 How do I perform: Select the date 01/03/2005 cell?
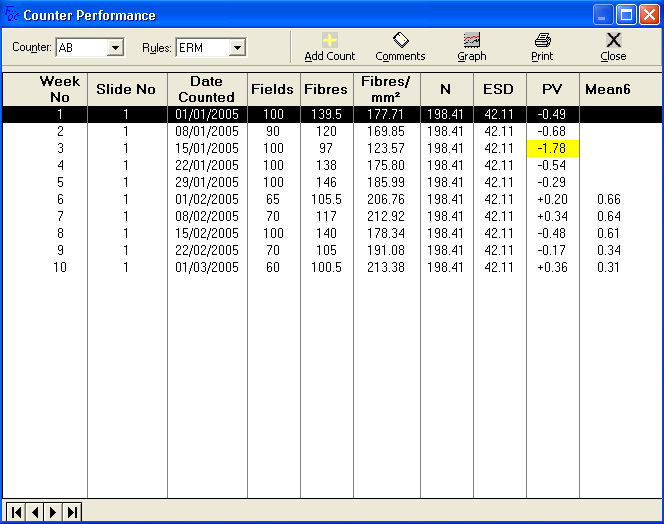tap(207, 267)
